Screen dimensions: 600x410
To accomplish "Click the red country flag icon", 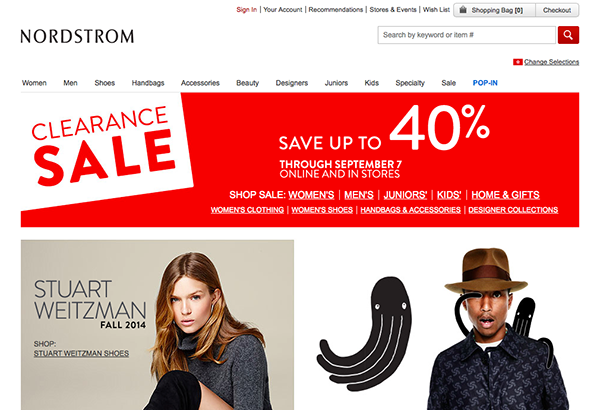I will tap(518, 62).
